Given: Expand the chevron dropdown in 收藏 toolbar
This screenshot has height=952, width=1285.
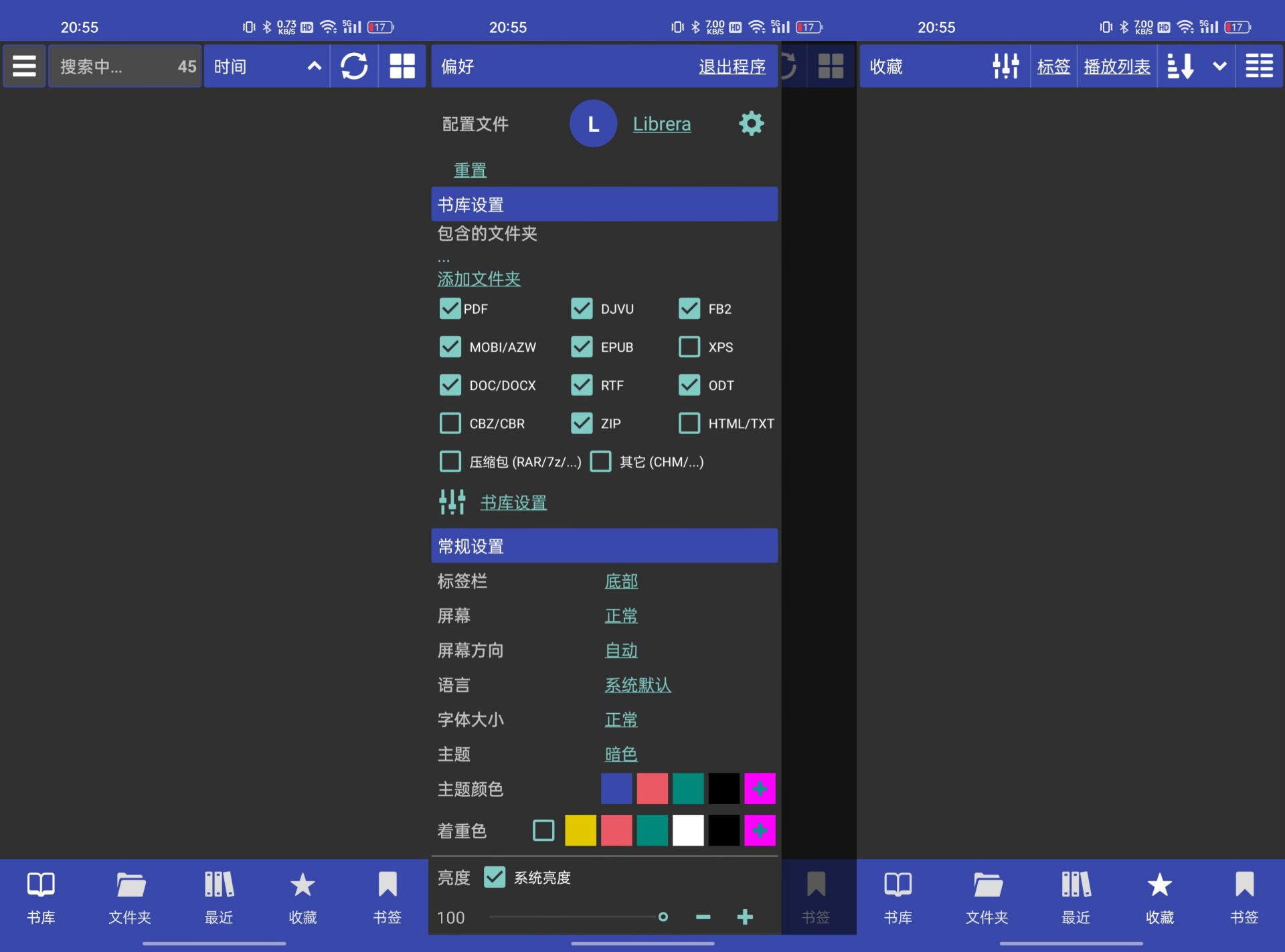Looking at the screenshot, I should click(x=1219, y=66).
